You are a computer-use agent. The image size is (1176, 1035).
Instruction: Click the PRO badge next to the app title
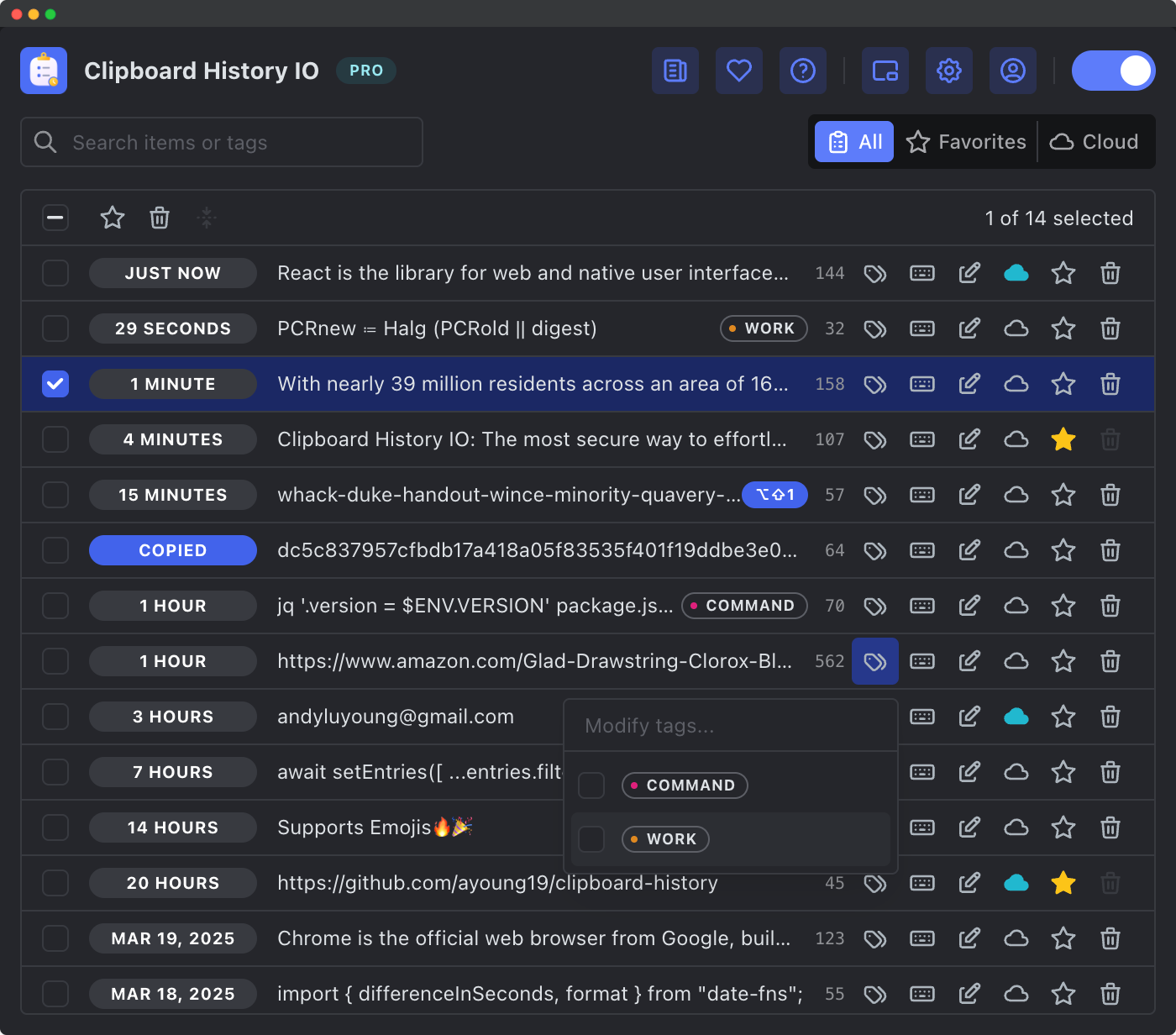click(x=366, y=71)
